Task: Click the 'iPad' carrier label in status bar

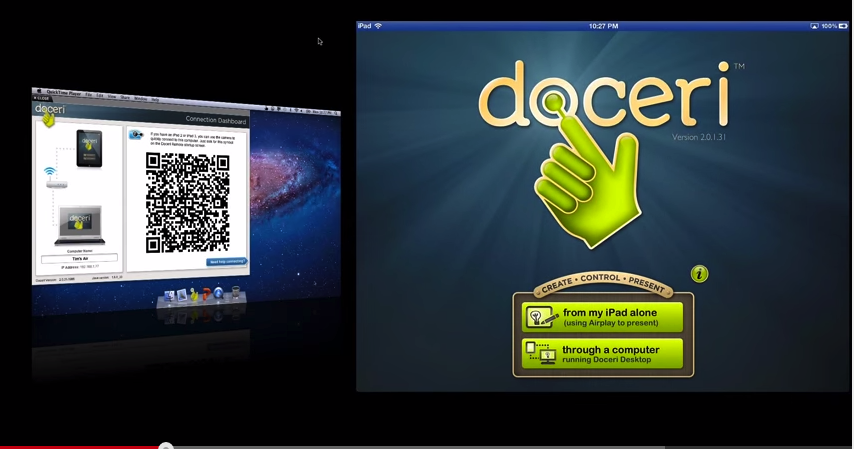Action: coord(364,26)
